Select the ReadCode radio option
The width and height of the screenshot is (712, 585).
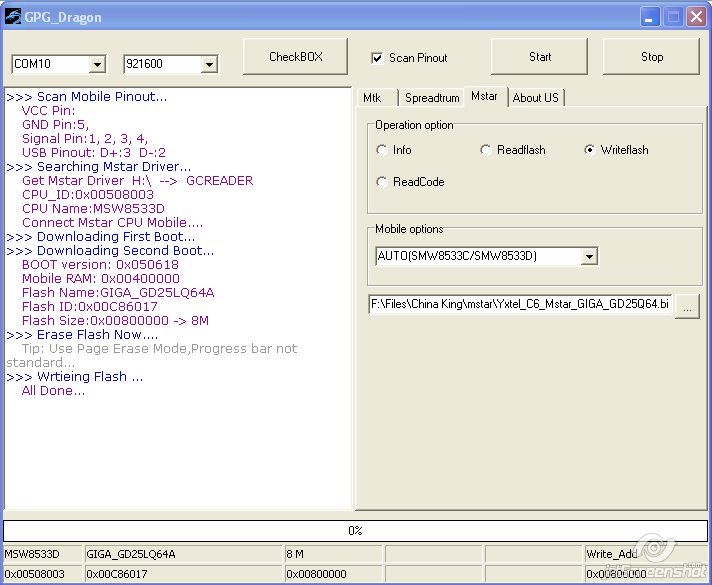382,182
